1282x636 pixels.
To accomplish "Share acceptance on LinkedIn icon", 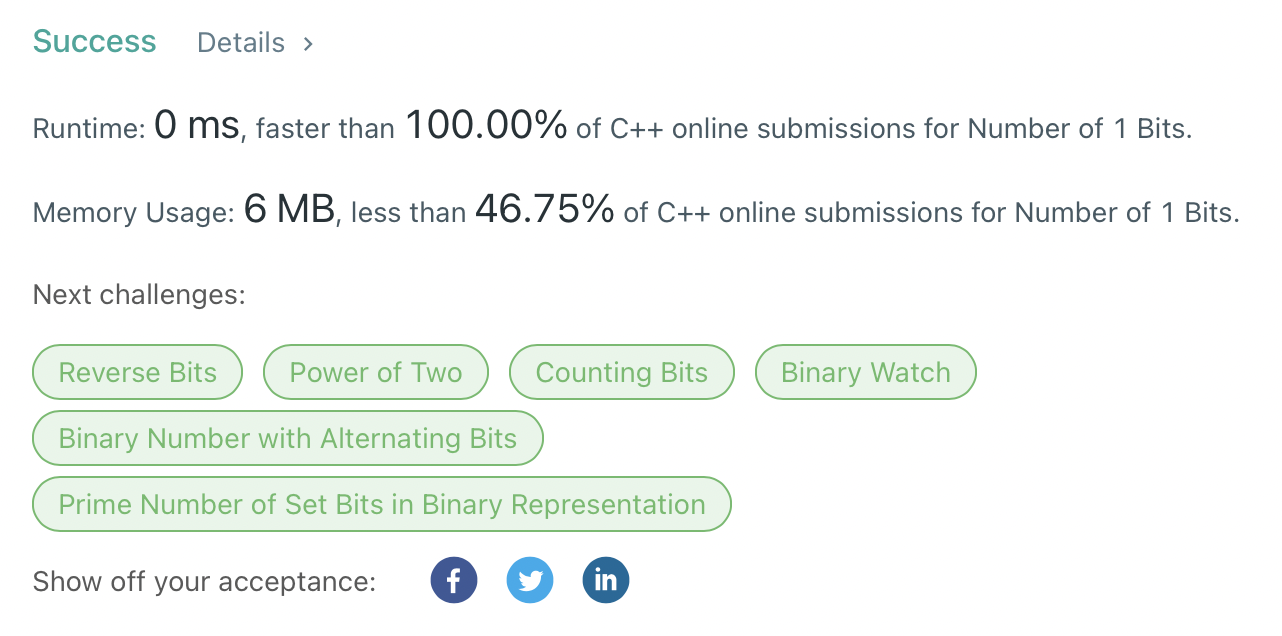I will 606,580.
